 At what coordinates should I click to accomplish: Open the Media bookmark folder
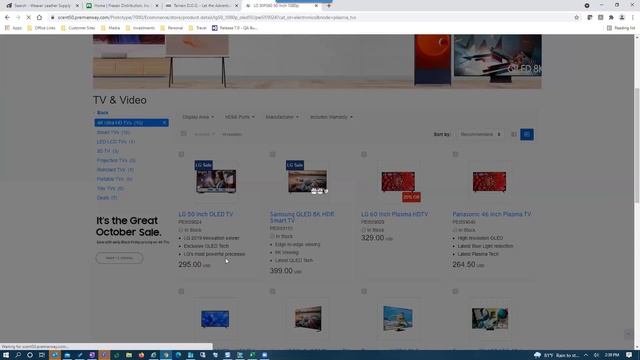pyautogui.click(x=111, y=28)
